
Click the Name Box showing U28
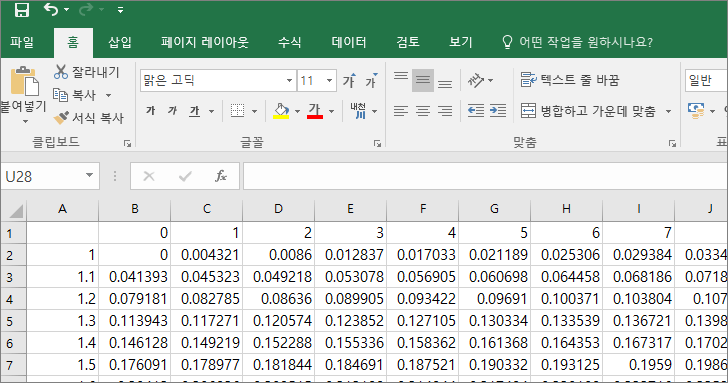click(42, 176)
